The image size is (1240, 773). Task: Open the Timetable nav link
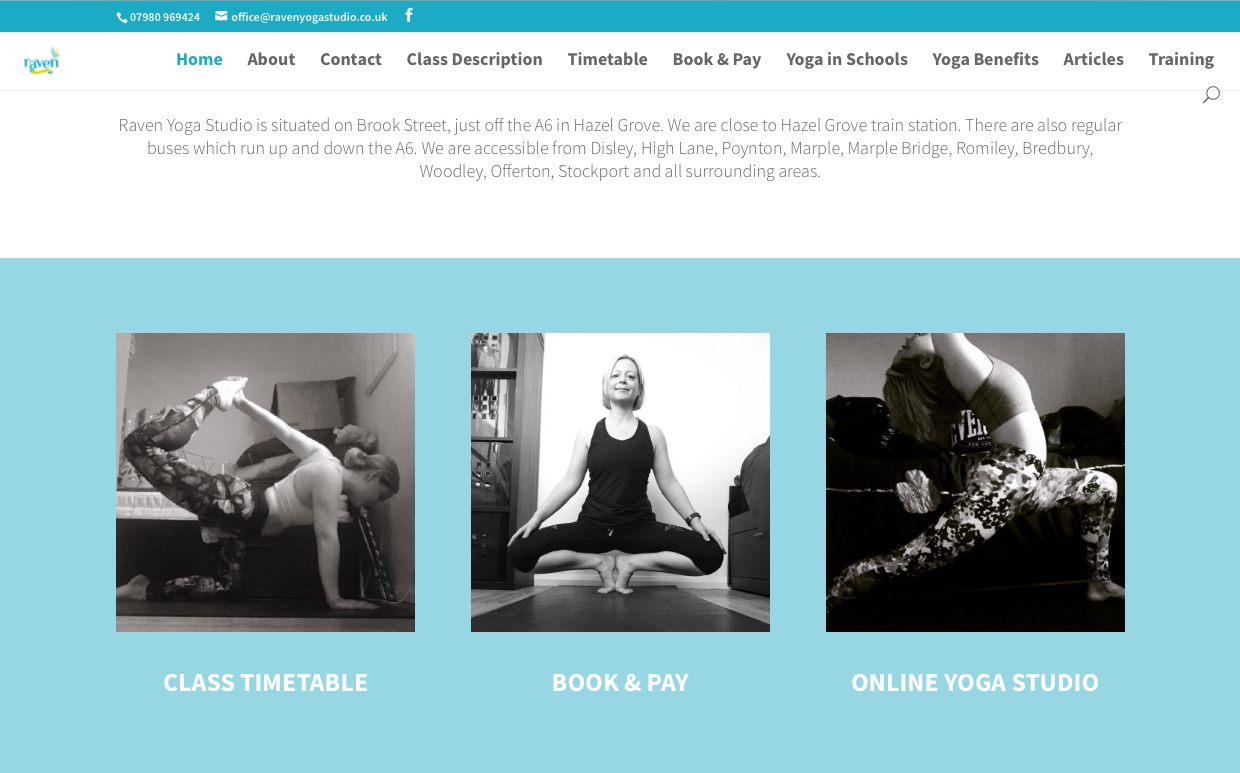pyautogui.click(x=608, y=59)
